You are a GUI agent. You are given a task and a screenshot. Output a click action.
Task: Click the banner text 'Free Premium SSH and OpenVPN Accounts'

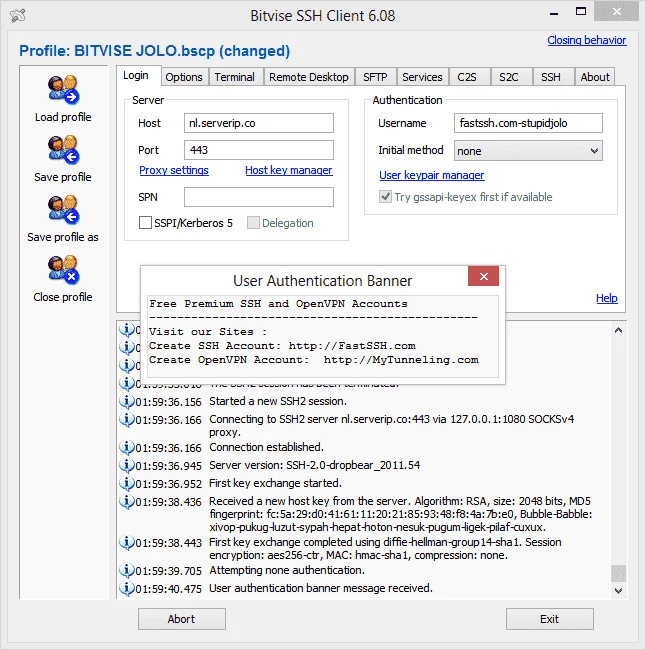(278, 304)
